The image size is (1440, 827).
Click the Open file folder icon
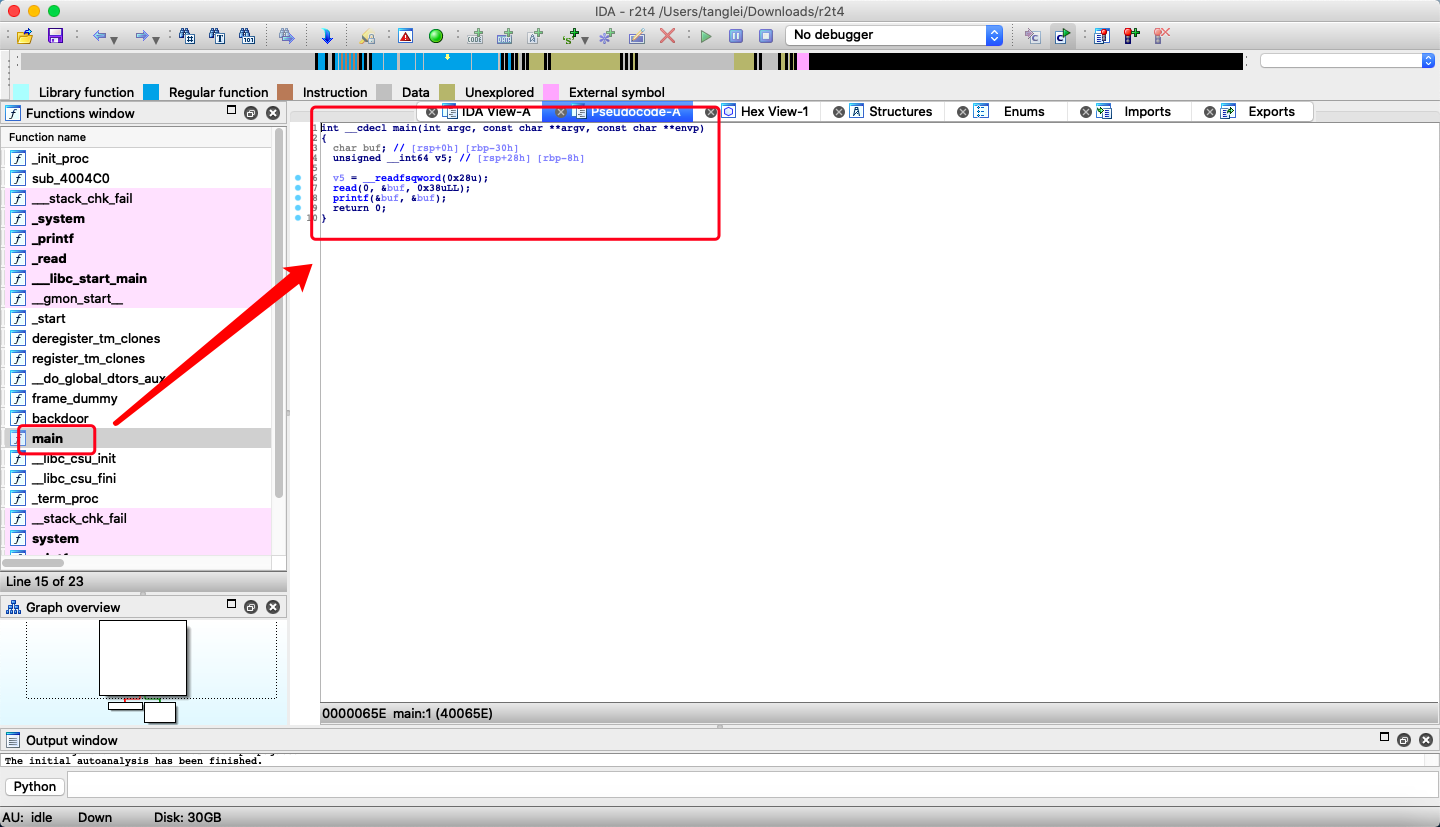(x=25, y=36)
